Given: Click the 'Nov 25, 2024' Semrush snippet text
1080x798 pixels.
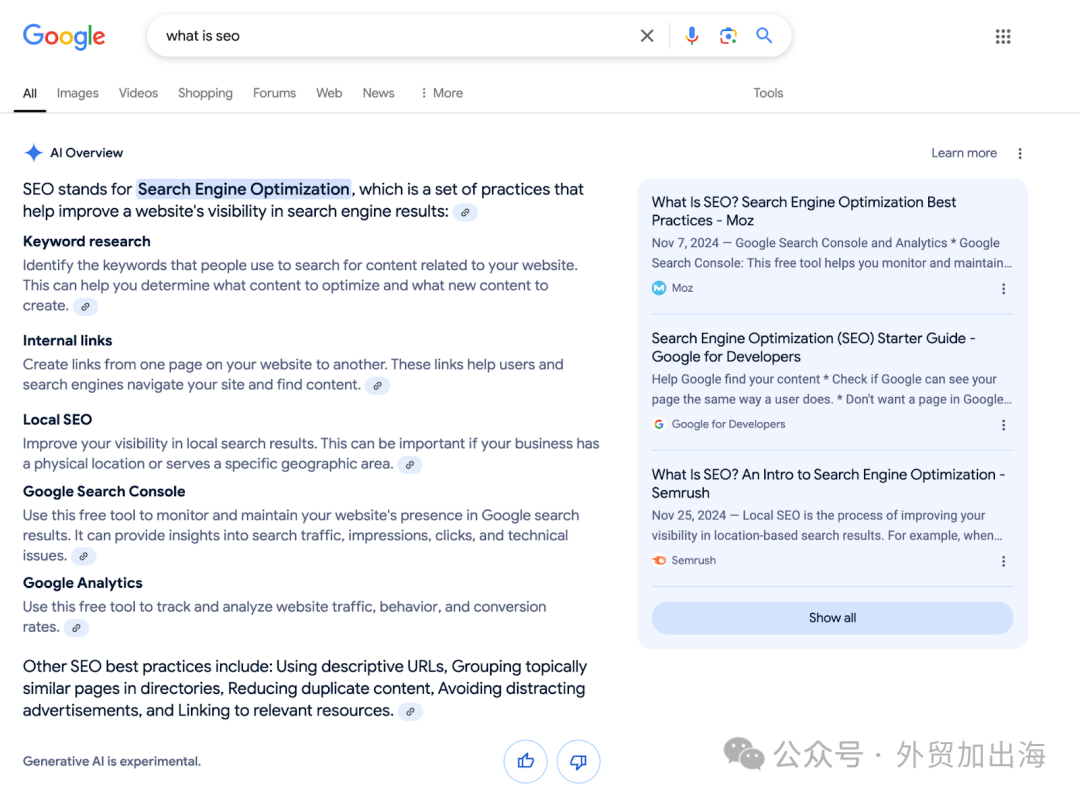Looking at the screenshot, I should pos(827,525).
